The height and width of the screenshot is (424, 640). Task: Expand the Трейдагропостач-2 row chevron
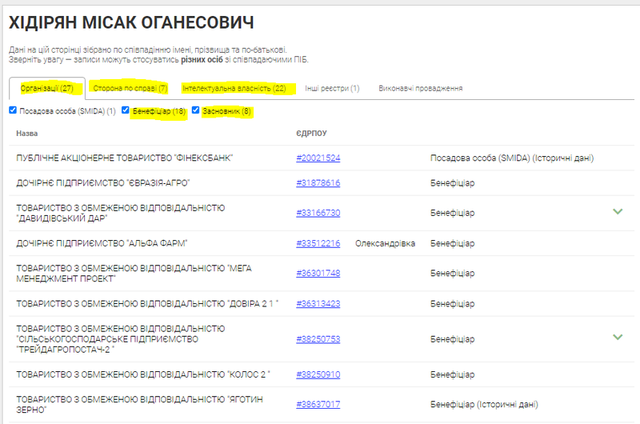[617, 337]
